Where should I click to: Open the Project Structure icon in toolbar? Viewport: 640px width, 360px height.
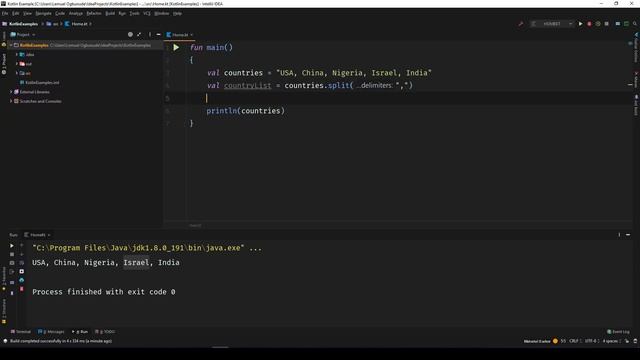coord(618,24)
